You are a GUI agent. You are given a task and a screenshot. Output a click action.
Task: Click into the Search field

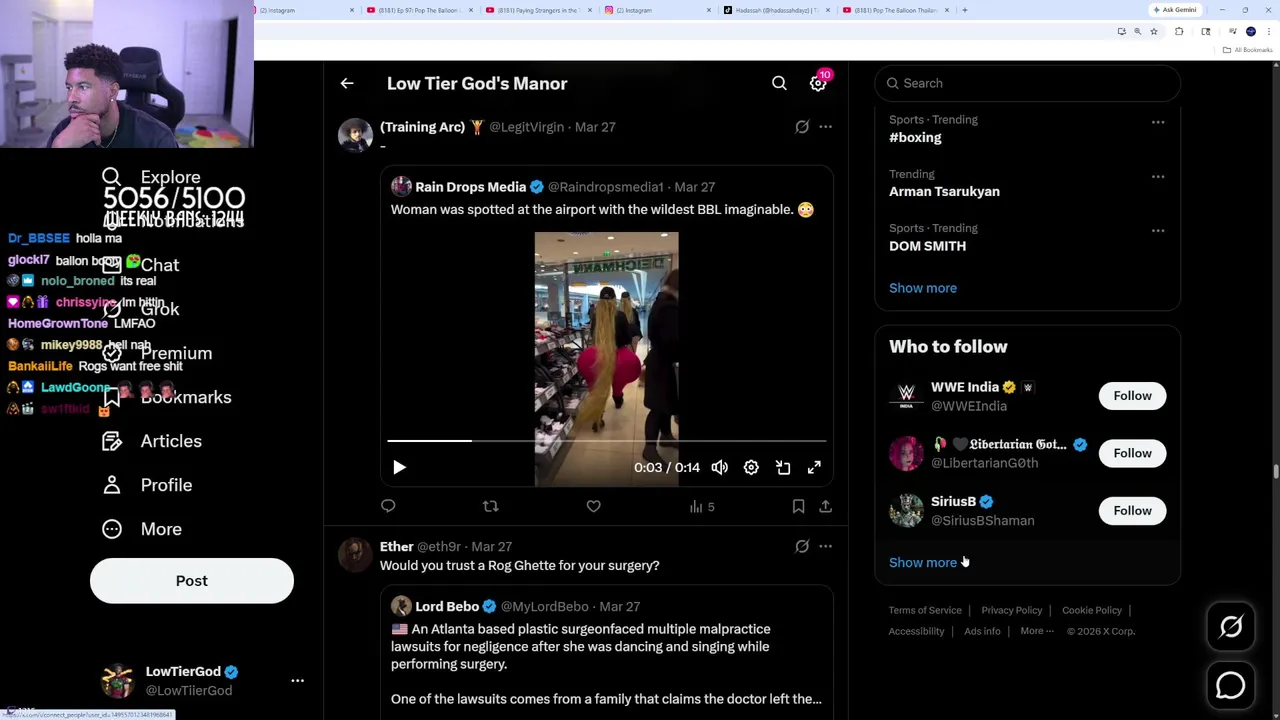1027,83
